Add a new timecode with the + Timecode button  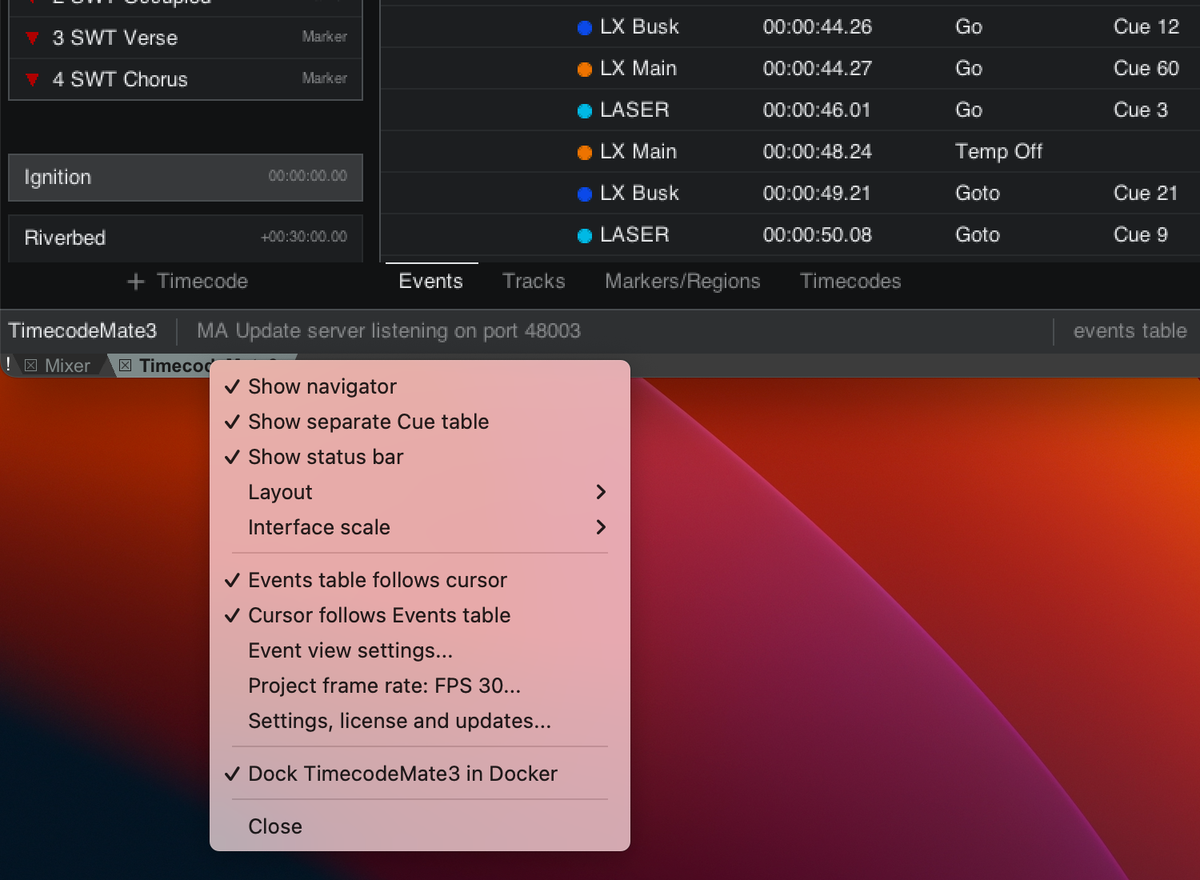(187, 282)
